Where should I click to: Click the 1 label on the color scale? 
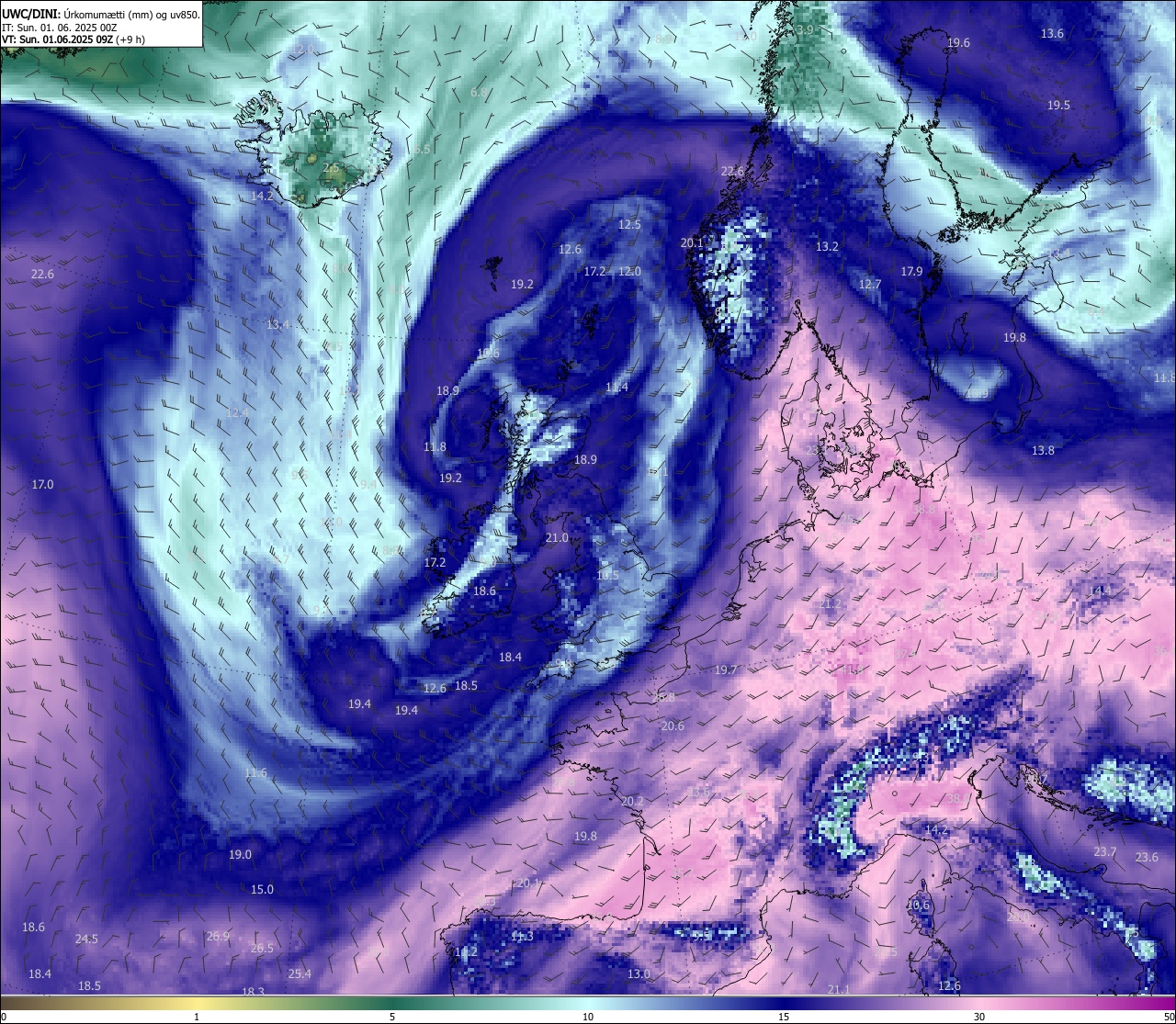tap(197, 1017)
